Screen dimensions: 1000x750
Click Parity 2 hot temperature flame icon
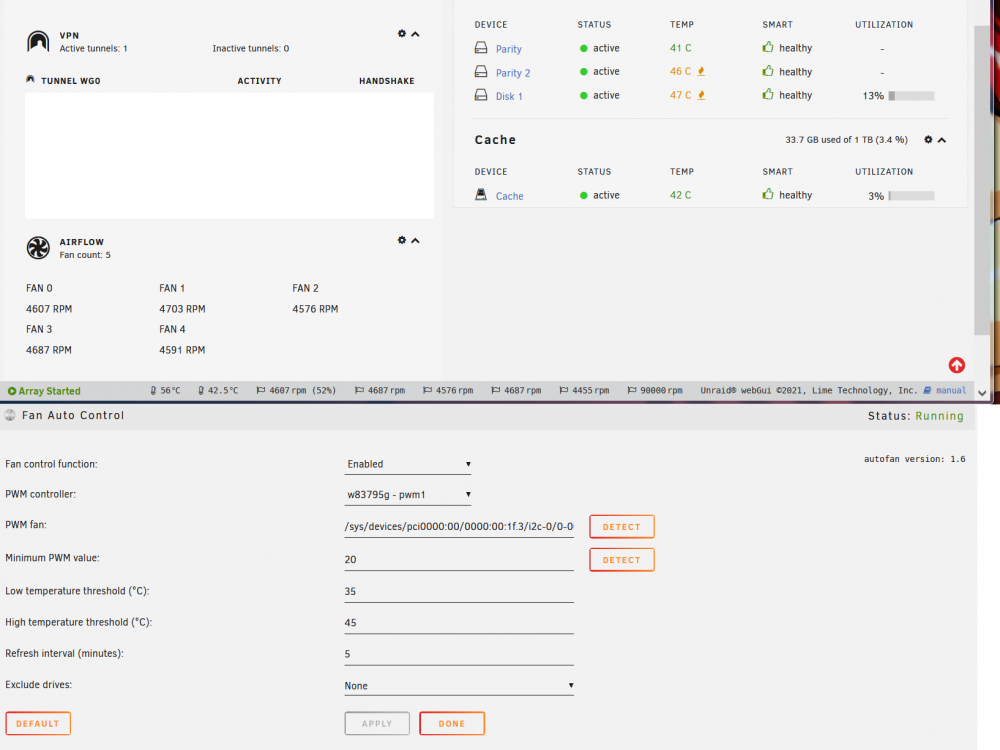pyautogui.click(x=701, y=71)
